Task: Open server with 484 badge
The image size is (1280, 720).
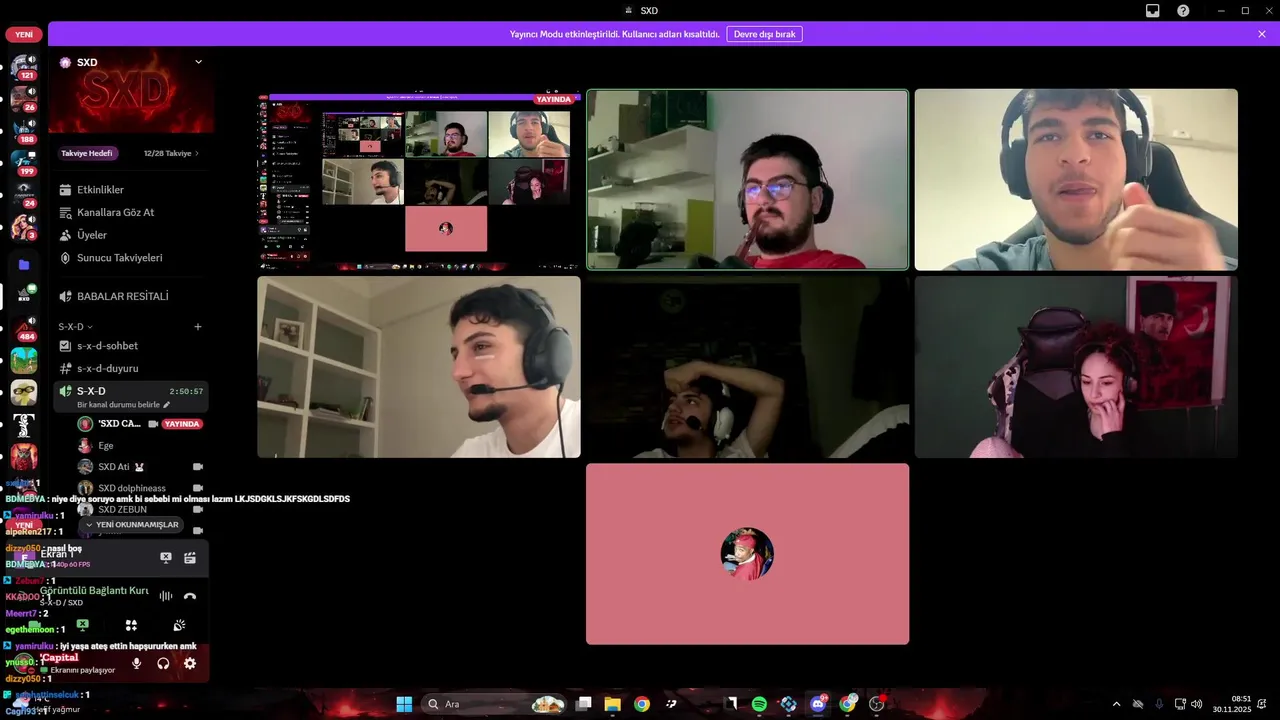Action: pos(24,329)
